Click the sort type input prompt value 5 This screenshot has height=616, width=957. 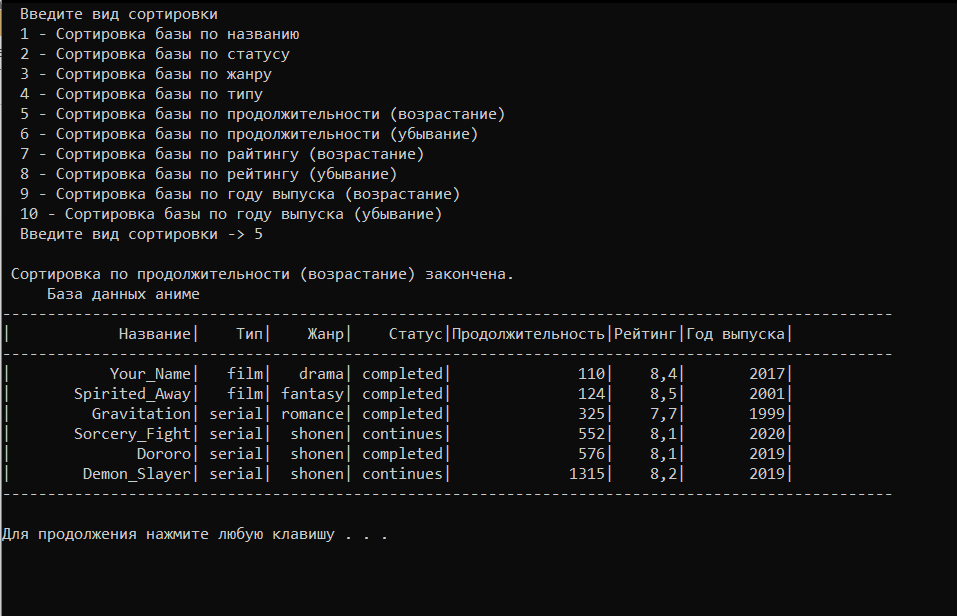click(258, 234)
